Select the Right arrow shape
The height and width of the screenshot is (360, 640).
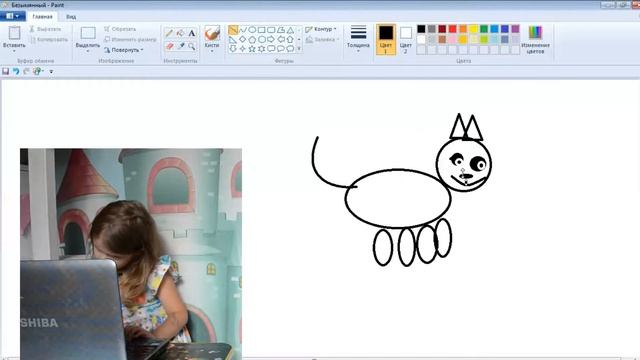271,39
